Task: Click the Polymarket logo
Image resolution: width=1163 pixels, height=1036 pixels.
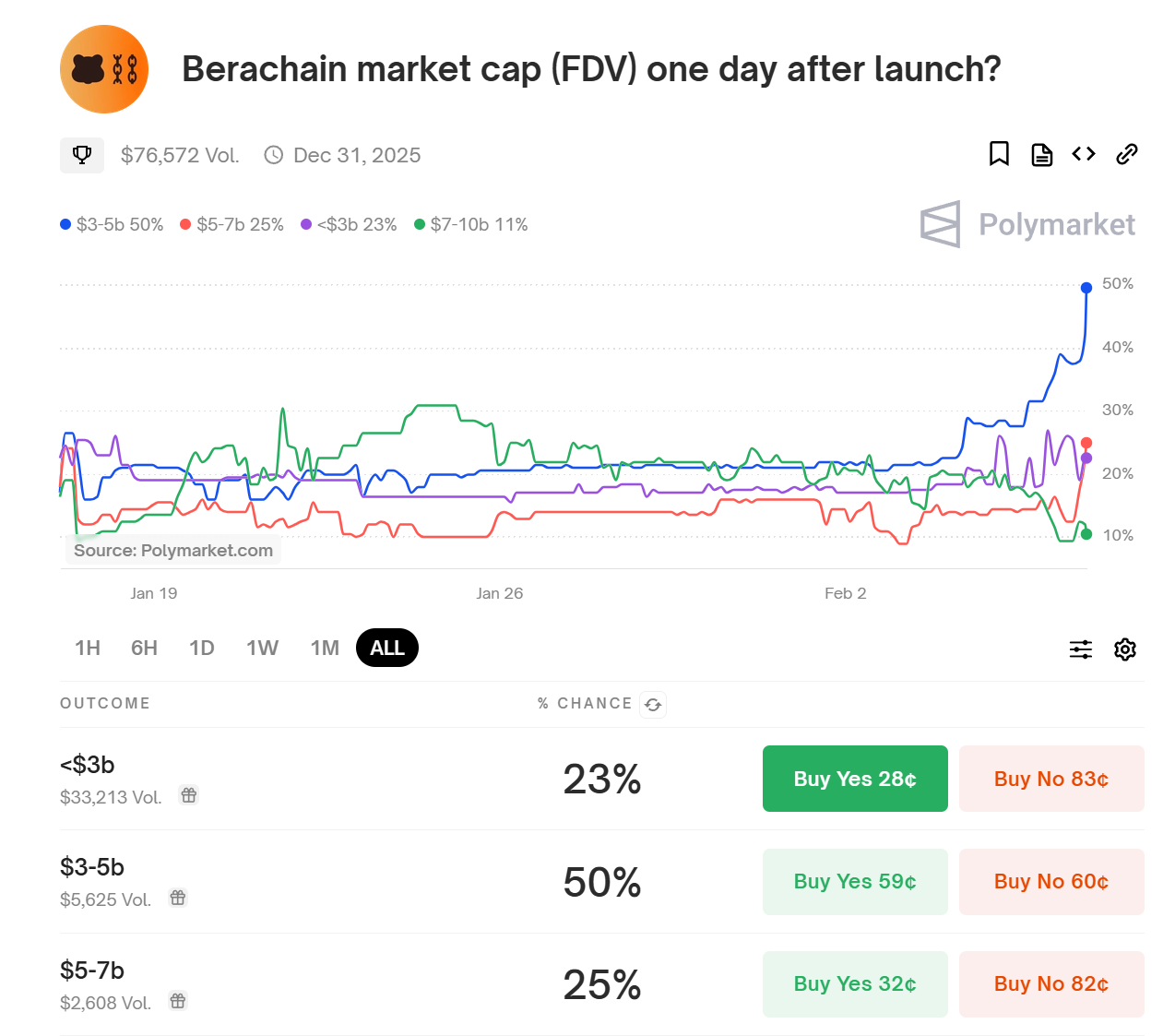Action: pos(1027,224)
